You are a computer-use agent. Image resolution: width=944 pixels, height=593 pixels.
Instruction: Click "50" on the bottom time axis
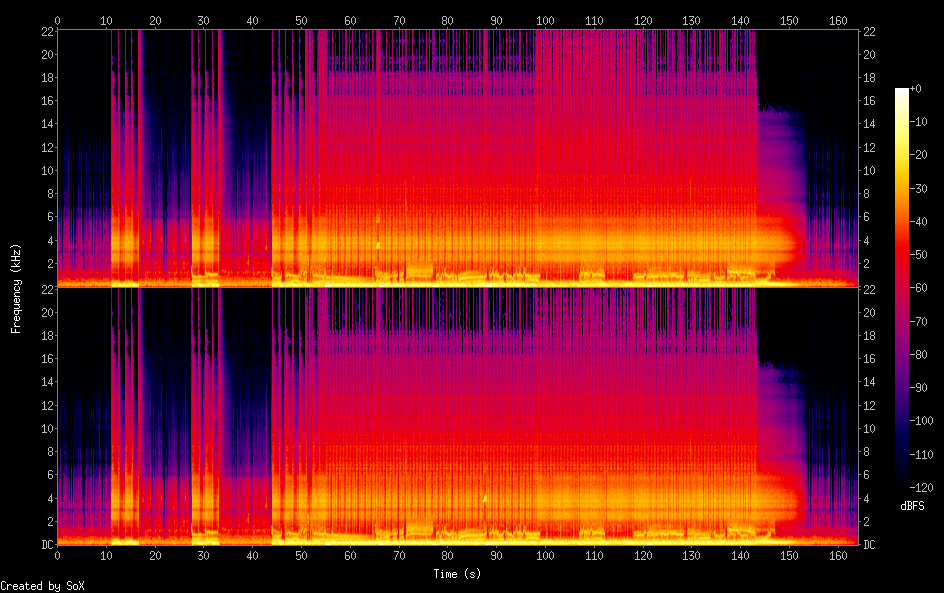301,556
